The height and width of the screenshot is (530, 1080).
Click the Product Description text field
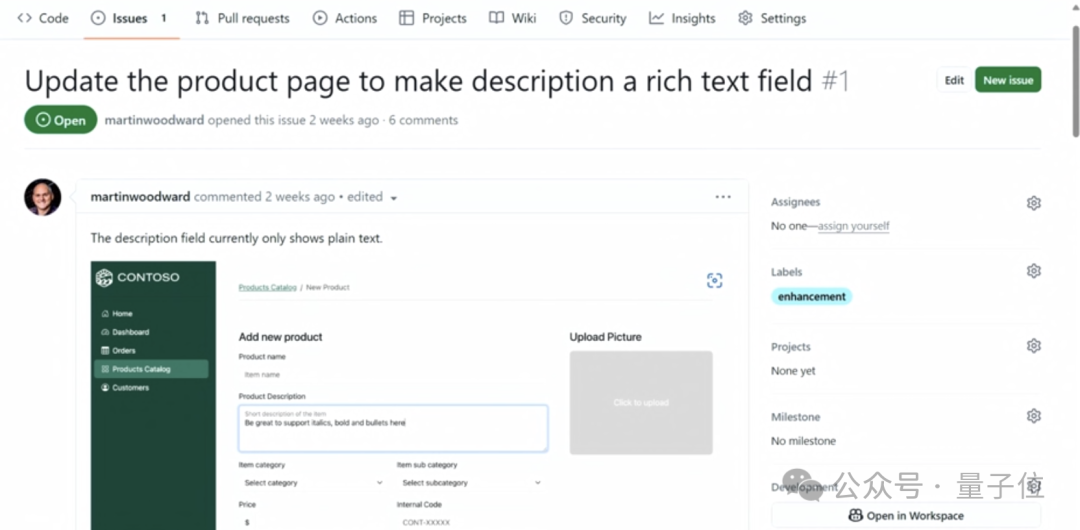tap(392, 428)
